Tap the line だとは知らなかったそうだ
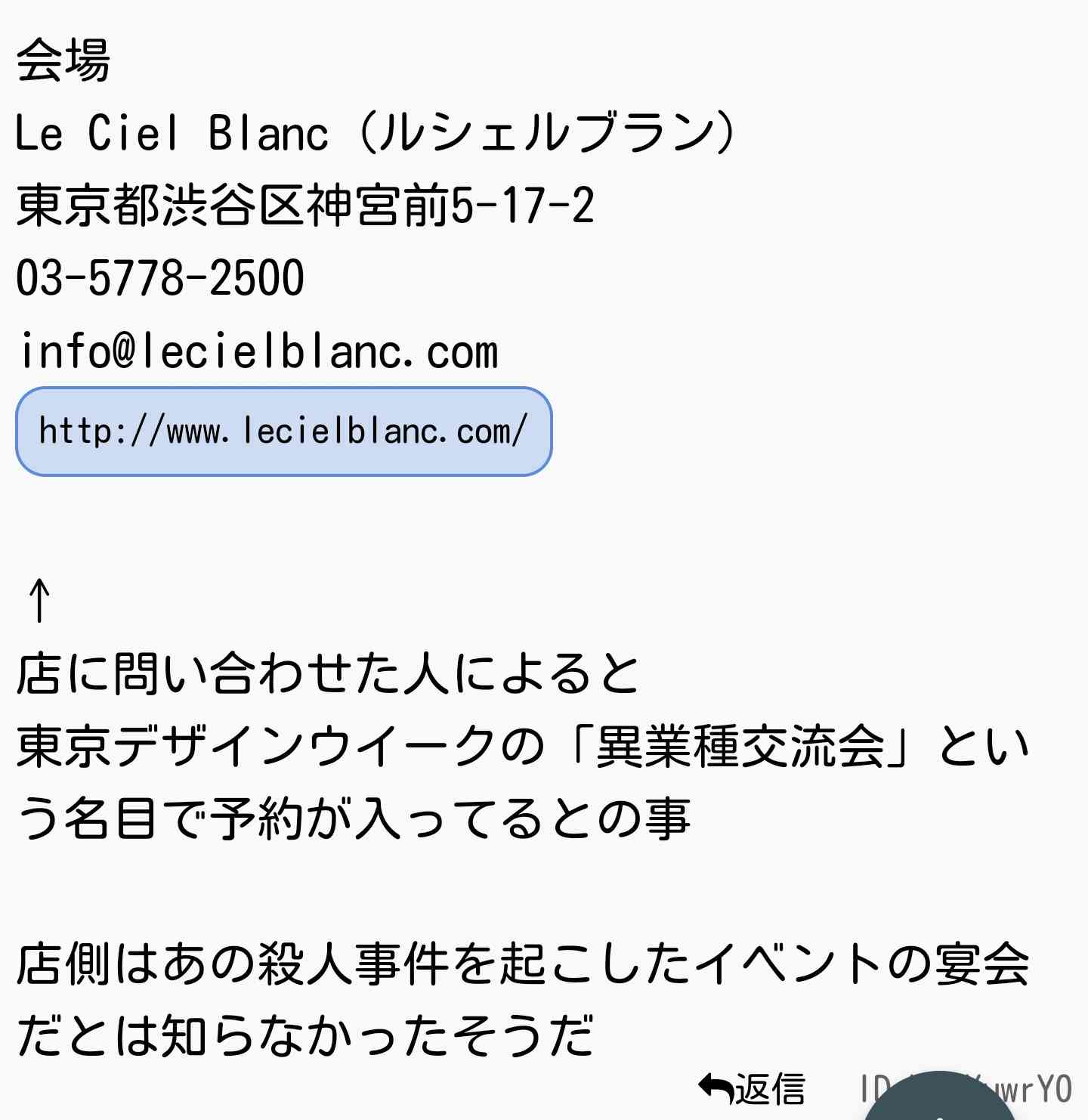 [x=305, y=1036]
